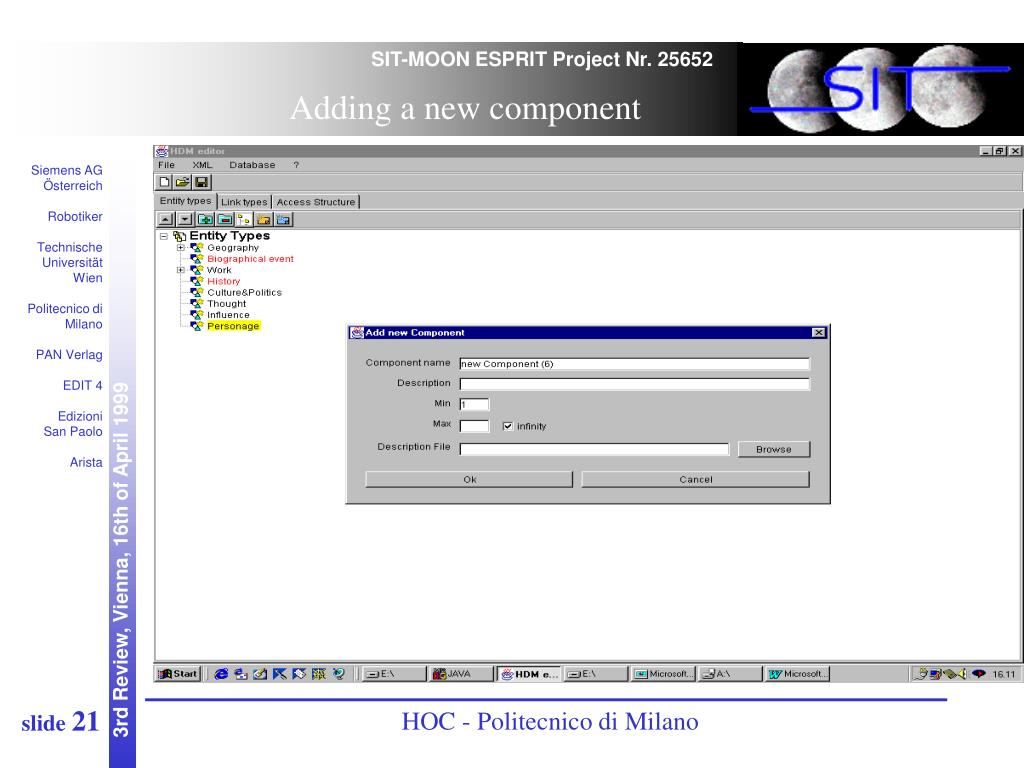Screen dimensions: 1024x768
Task: Click the Description input field
Action: click(634, 384)
